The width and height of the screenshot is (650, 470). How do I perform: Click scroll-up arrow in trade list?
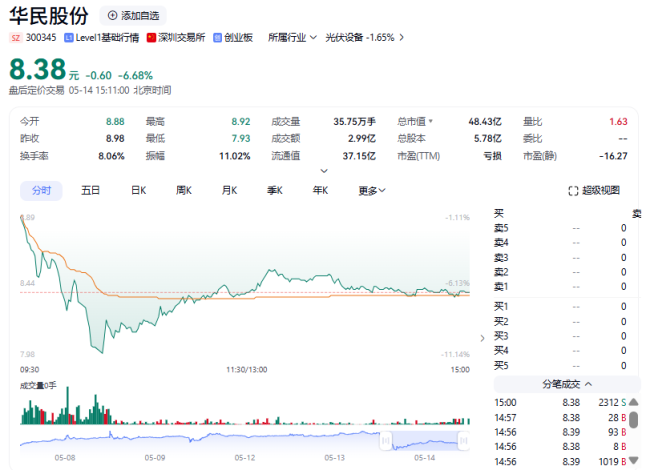[x=633, y=403]
